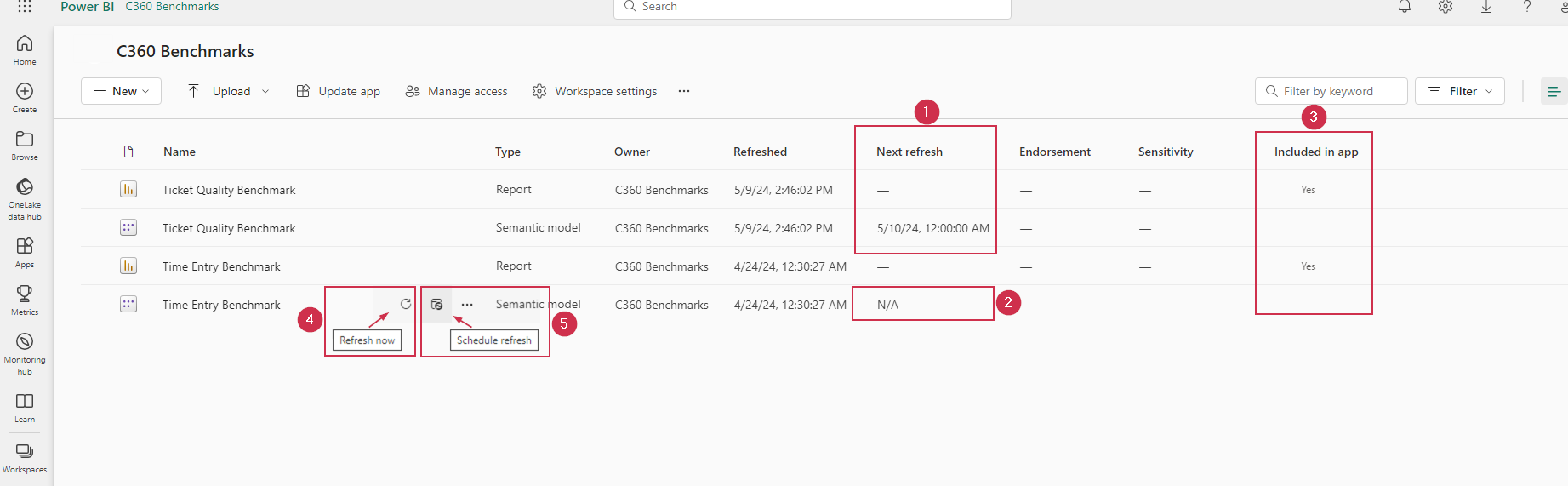The image size is (1568, 486).
Task: Open the Settings gear icon
Action: [x=1445, y=7]
